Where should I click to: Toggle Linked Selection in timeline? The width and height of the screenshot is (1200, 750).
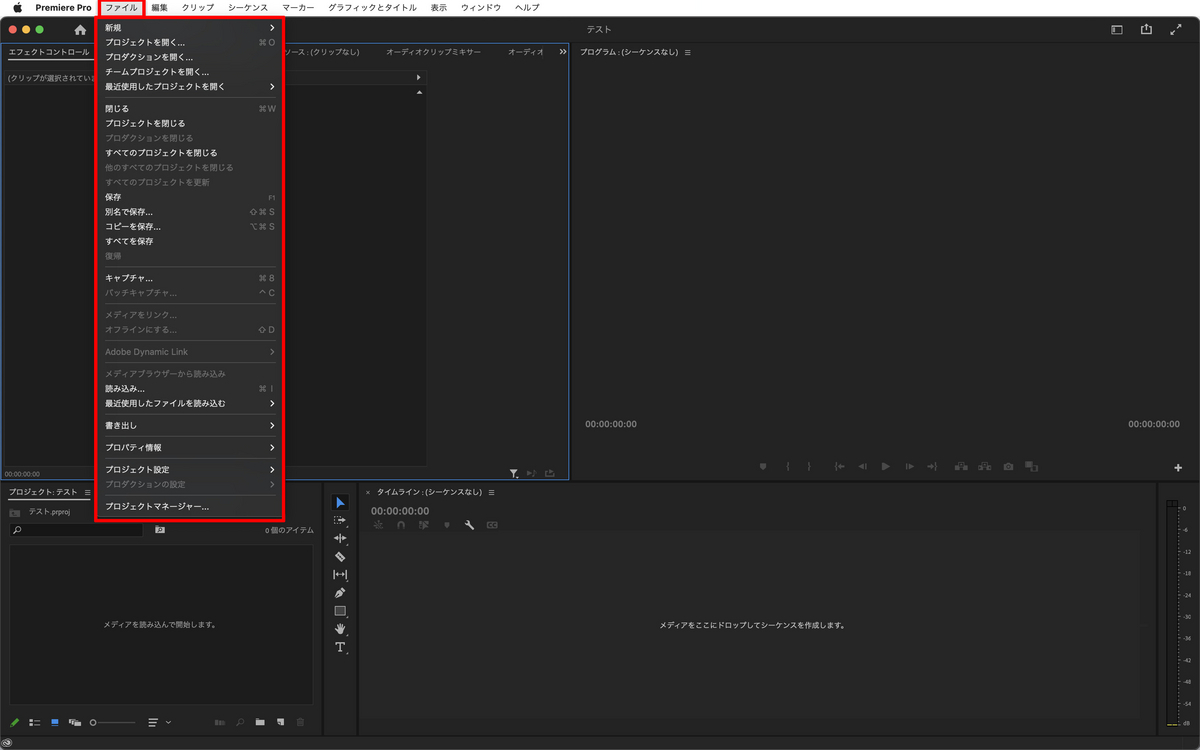pos(424,525)
